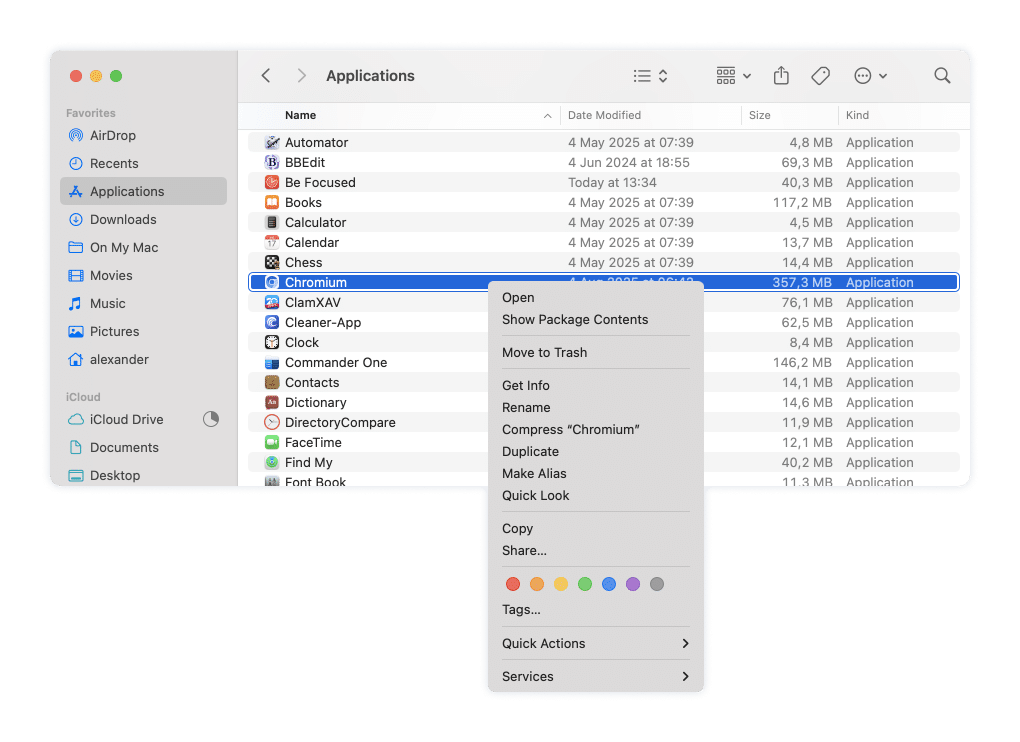Choose Move to Trash
Screen dimensions: 1020x742
[x=595, y=352]
